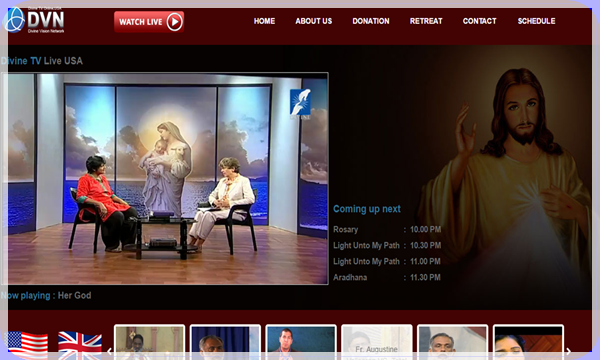This screenshot has width=600, height=360.
Task: Go to the Donation page
Action: pyautogui.click(x=371, y=21)
